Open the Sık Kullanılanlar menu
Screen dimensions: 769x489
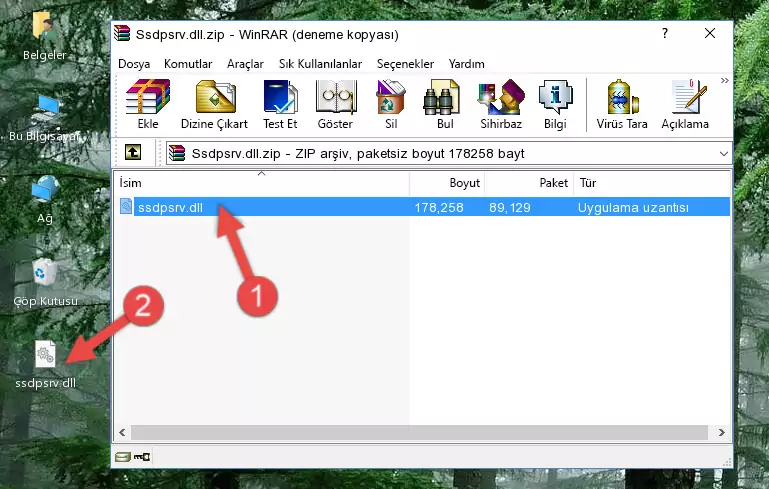320,64
